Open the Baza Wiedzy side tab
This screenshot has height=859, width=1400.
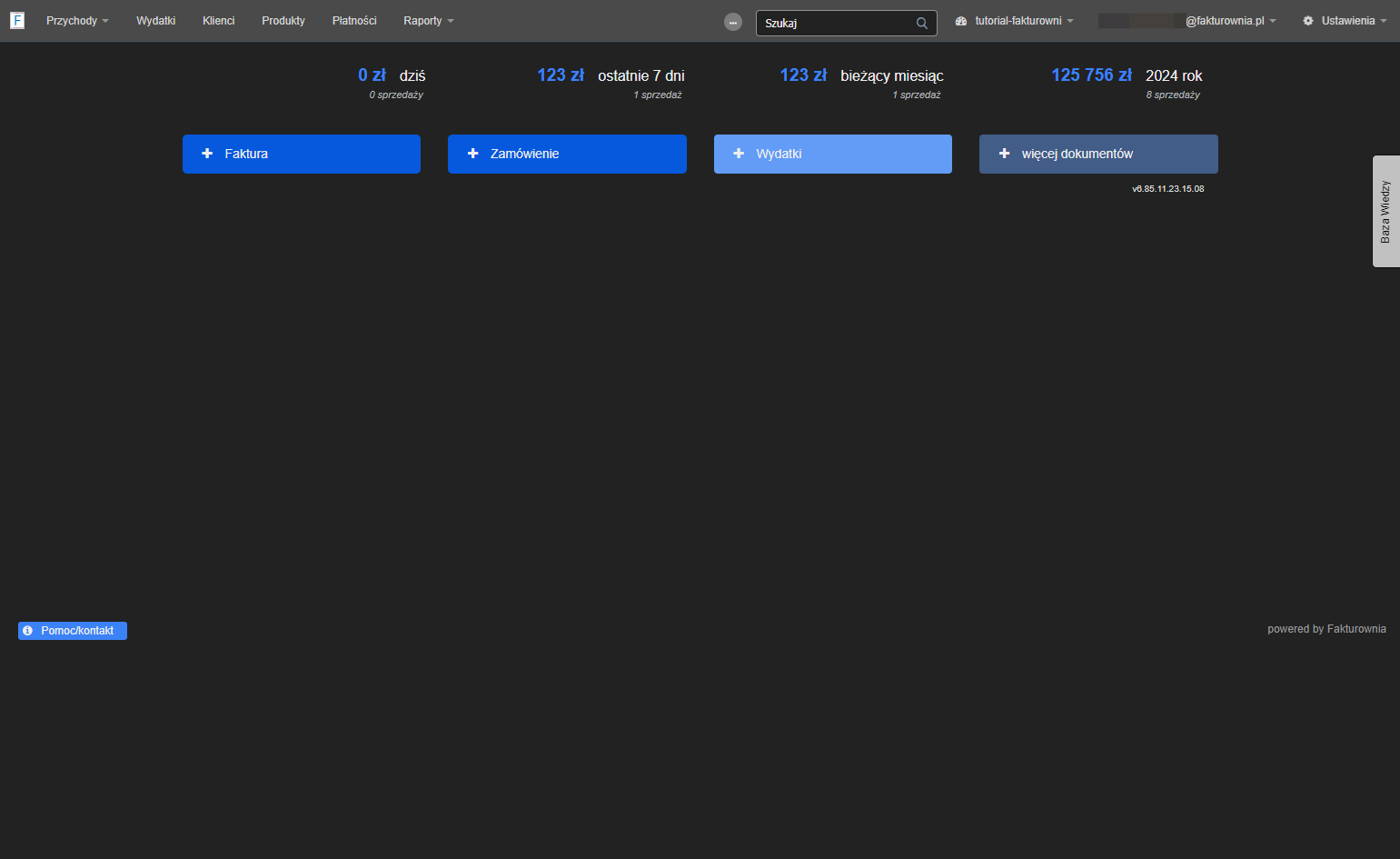[1386, 211]
